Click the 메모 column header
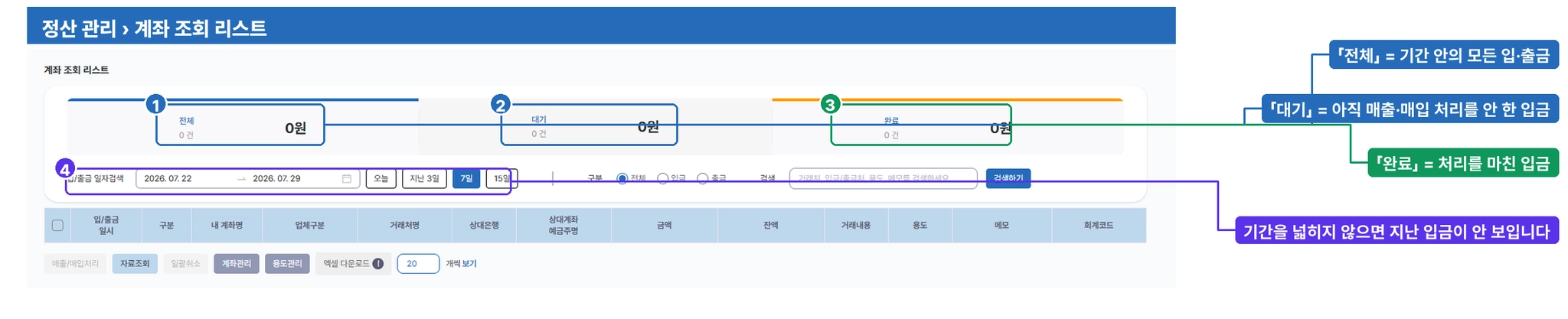 pyautogui.click(x=1002, y=226)
